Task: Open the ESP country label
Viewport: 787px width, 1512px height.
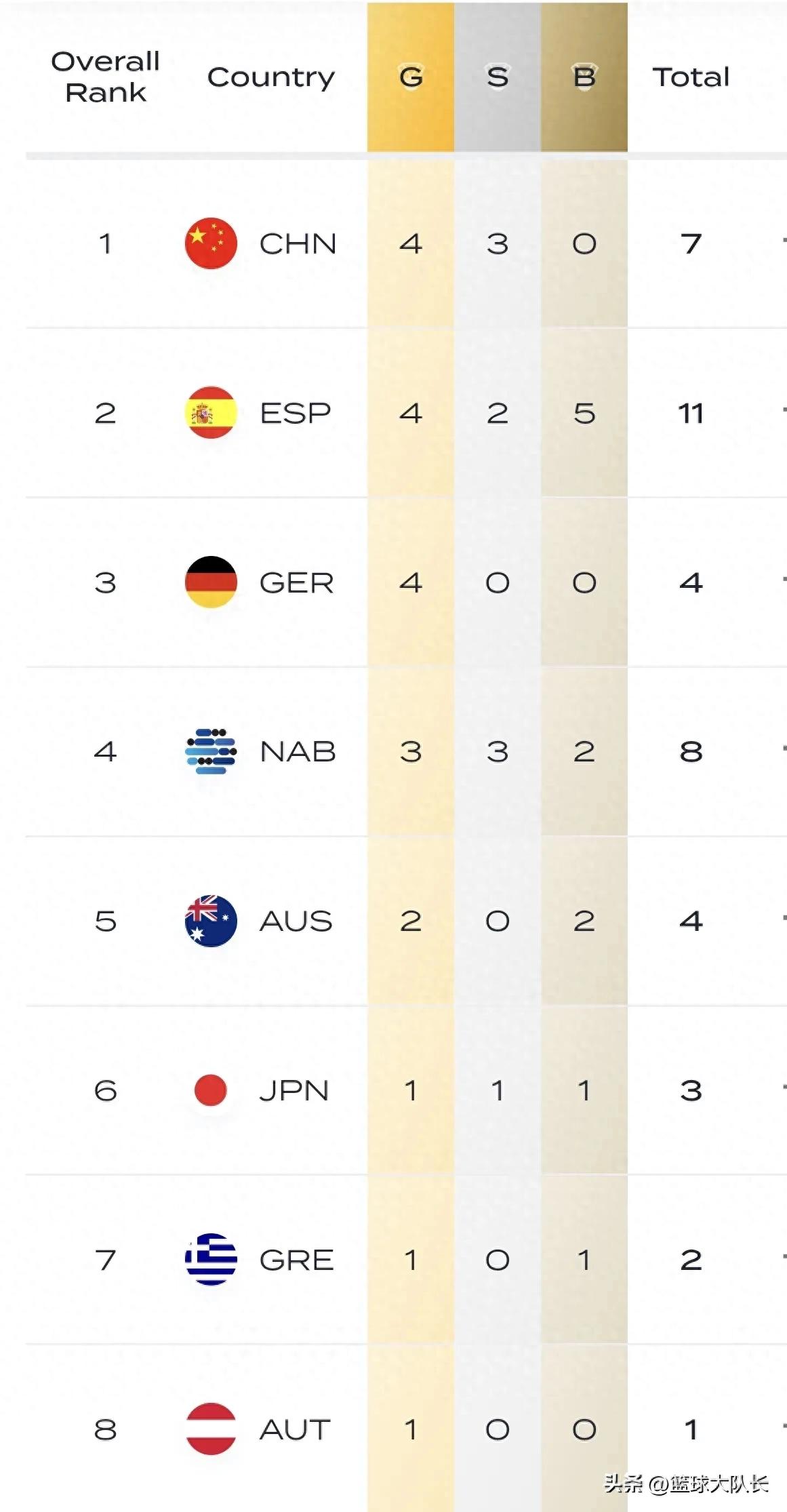Action: tap(296, 413)
